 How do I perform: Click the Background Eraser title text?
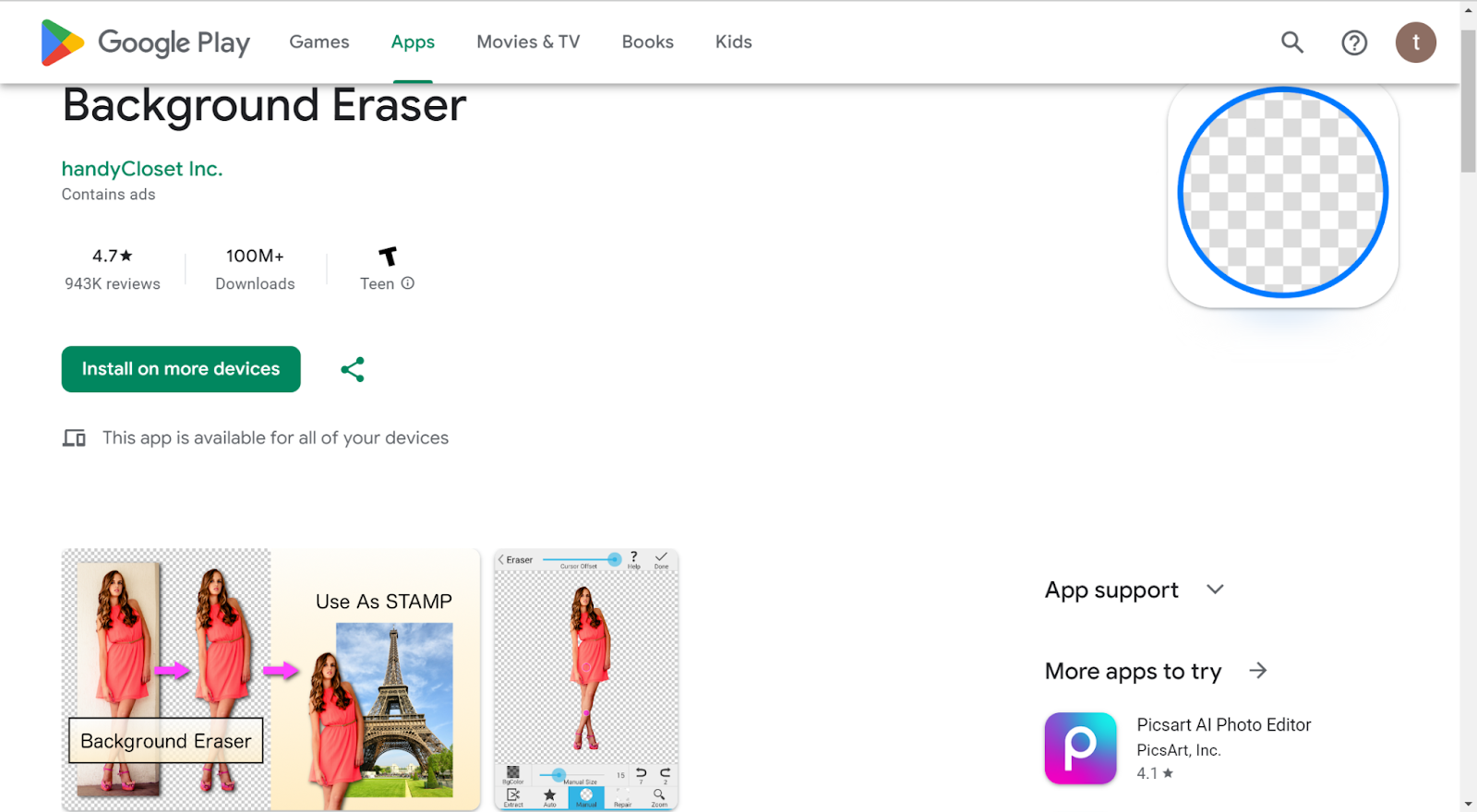[x=265, y=105]
